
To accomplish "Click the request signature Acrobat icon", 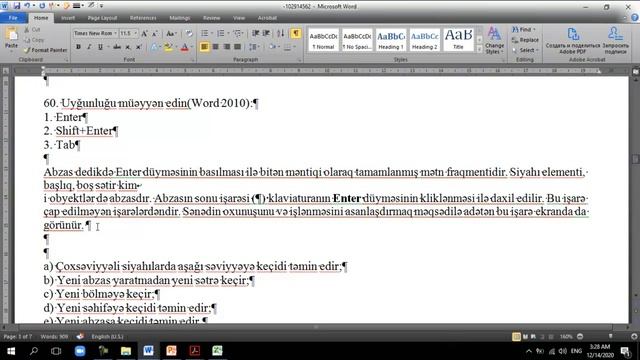I will [x=615, y=40].
